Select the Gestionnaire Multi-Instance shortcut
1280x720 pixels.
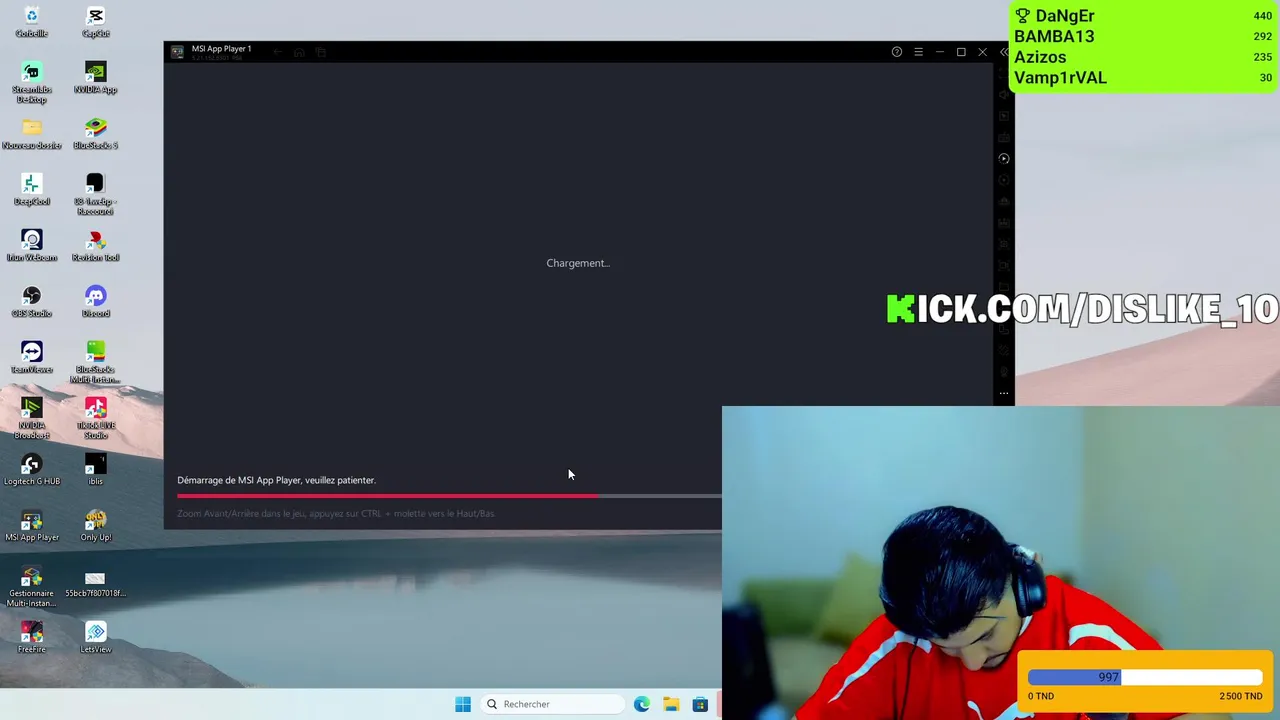31,586
